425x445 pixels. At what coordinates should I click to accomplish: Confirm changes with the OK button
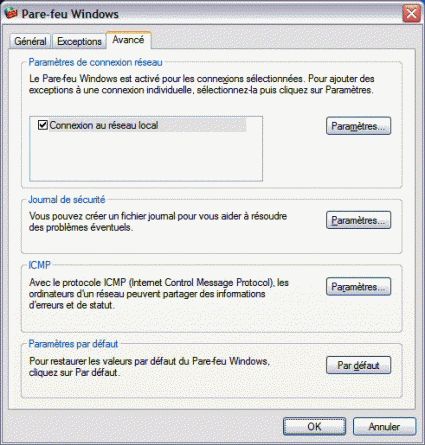314,426
